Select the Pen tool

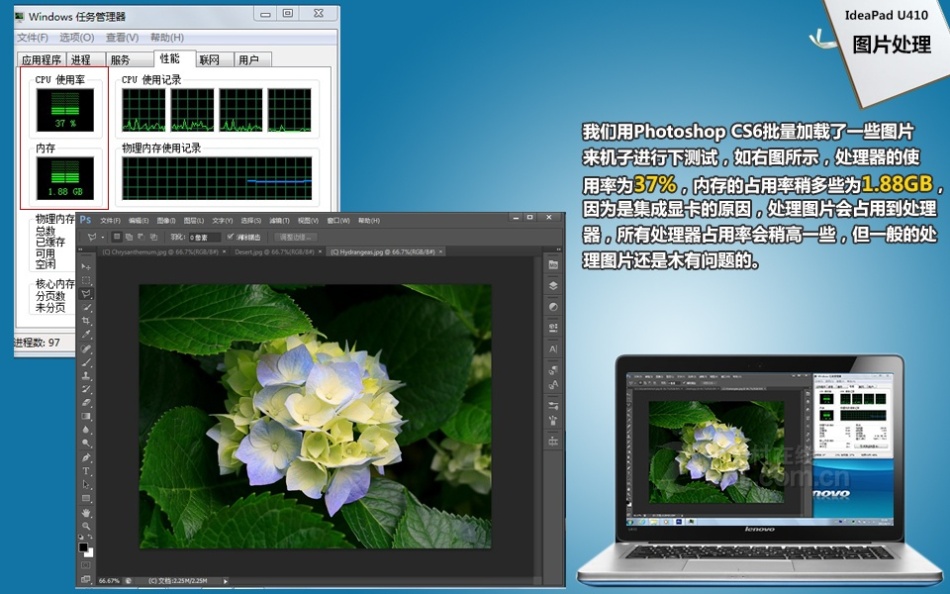[86, 458]
